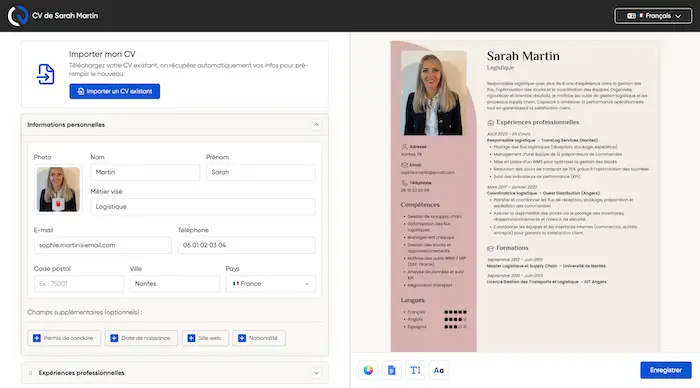Add the Nationalité field
Image resolution: width=700 pixels, height=388 pixels.
[x=259, y=338]
